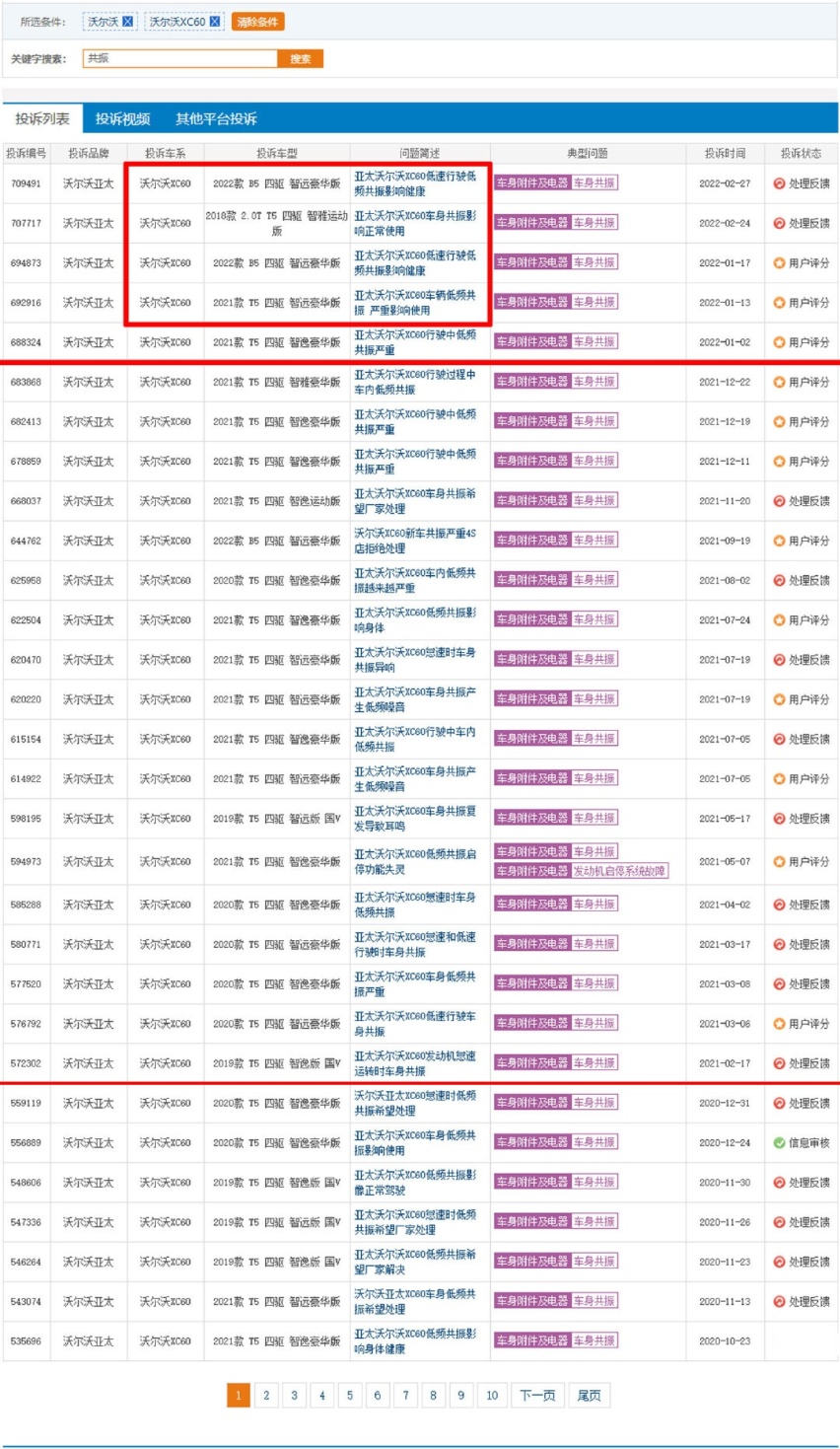Click the red 处理反馈 icon in row 615154
Viewport: 840px width, 1449px height.
coord(779,740)
